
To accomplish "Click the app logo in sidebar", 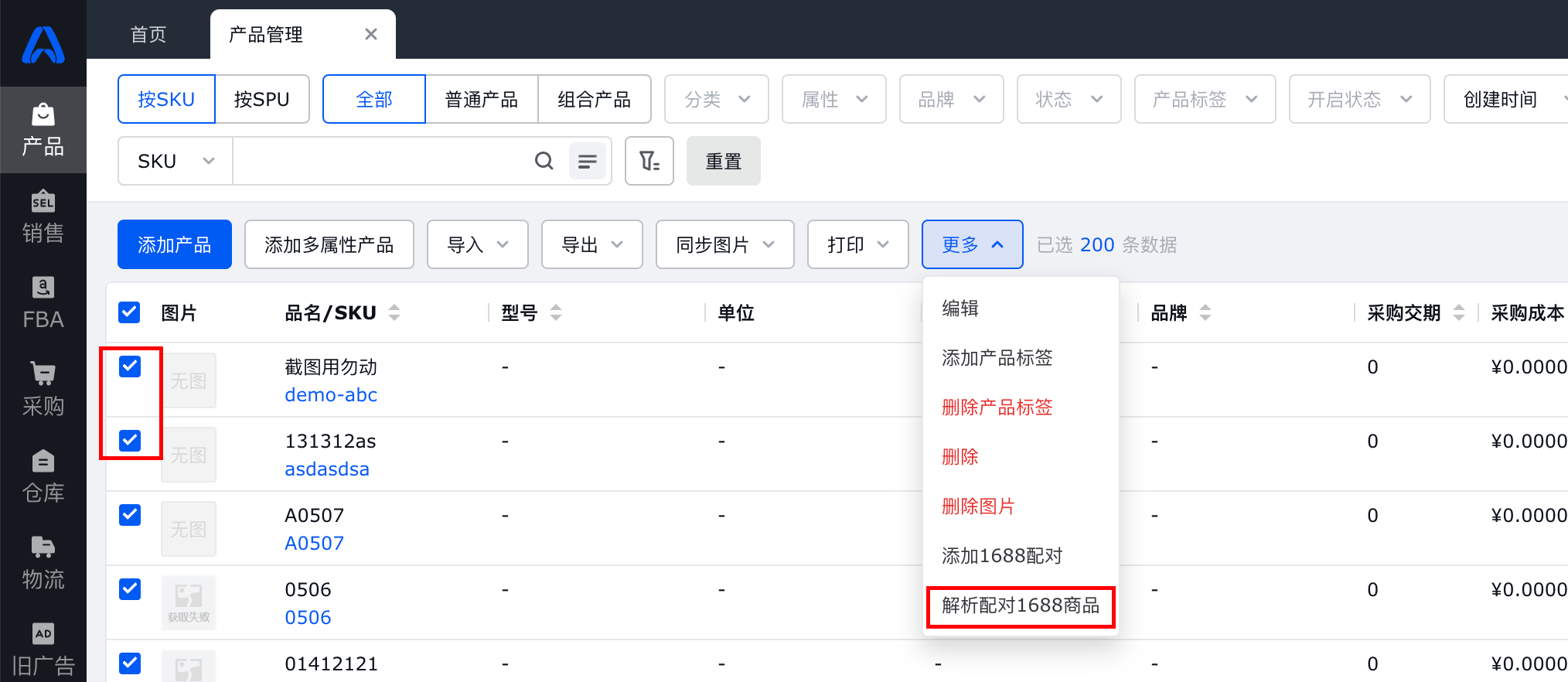I will pyautogui.click(x=43, y=44).
